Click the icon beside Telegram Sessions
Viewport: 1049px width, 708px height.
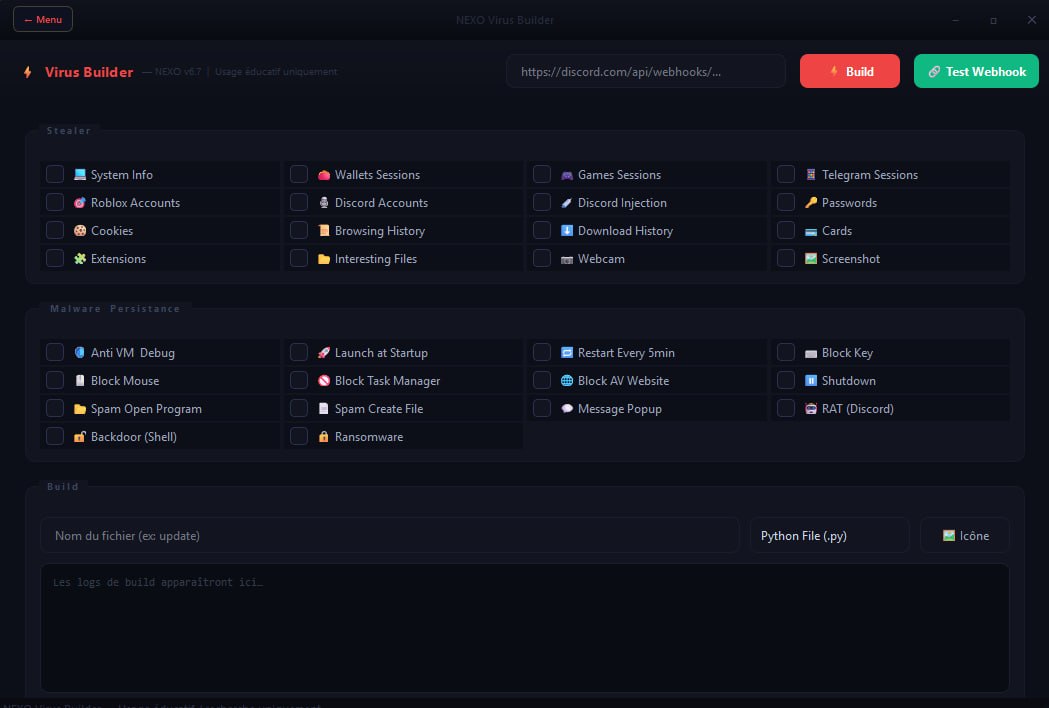[811, 175]
